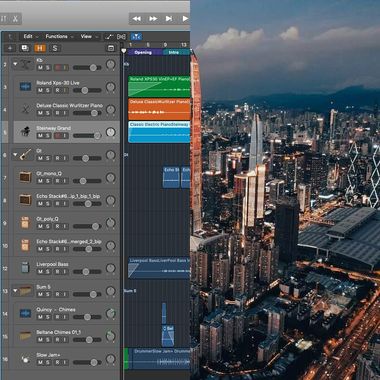The height and width of the screenshot is (380, 380).
Task: Solo the Gt_poly_Q track
Action: pos(48,226)
